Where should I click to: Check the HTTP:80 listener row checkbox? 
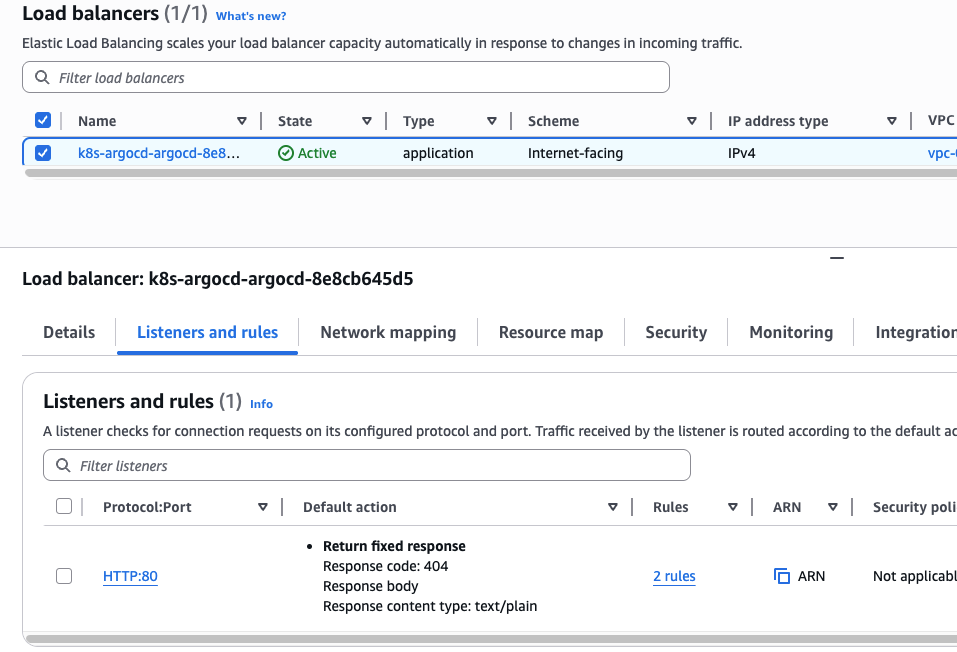(x=64, y=576)
